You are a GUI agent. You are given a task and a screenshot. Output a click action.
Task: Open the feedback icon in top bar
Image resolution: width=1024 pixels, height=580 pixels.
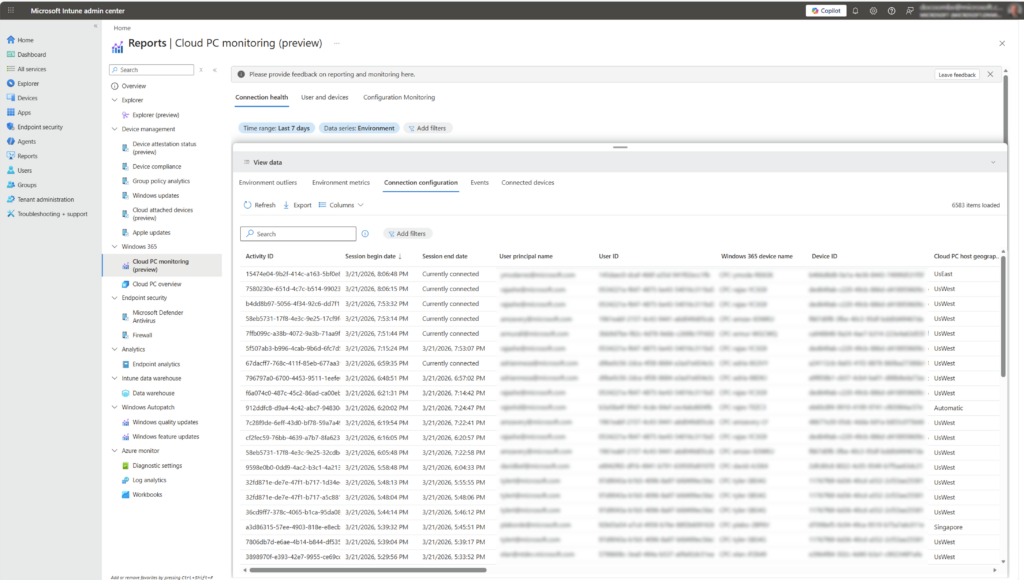pyautogui.click(x=908, y=11)
